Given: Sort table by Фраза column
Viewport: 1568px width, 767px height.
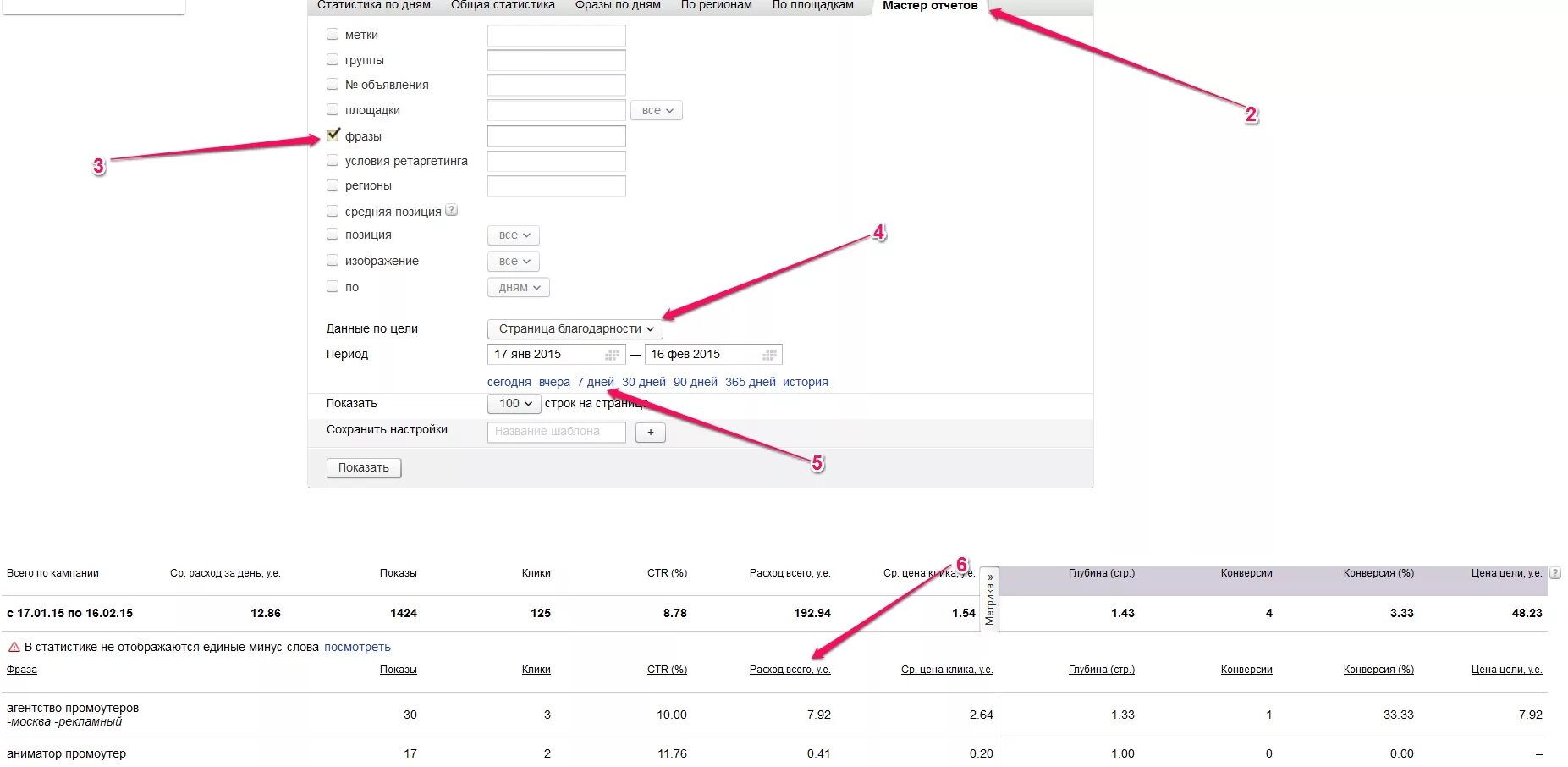Looking at the screenshot, I should 22,670.
